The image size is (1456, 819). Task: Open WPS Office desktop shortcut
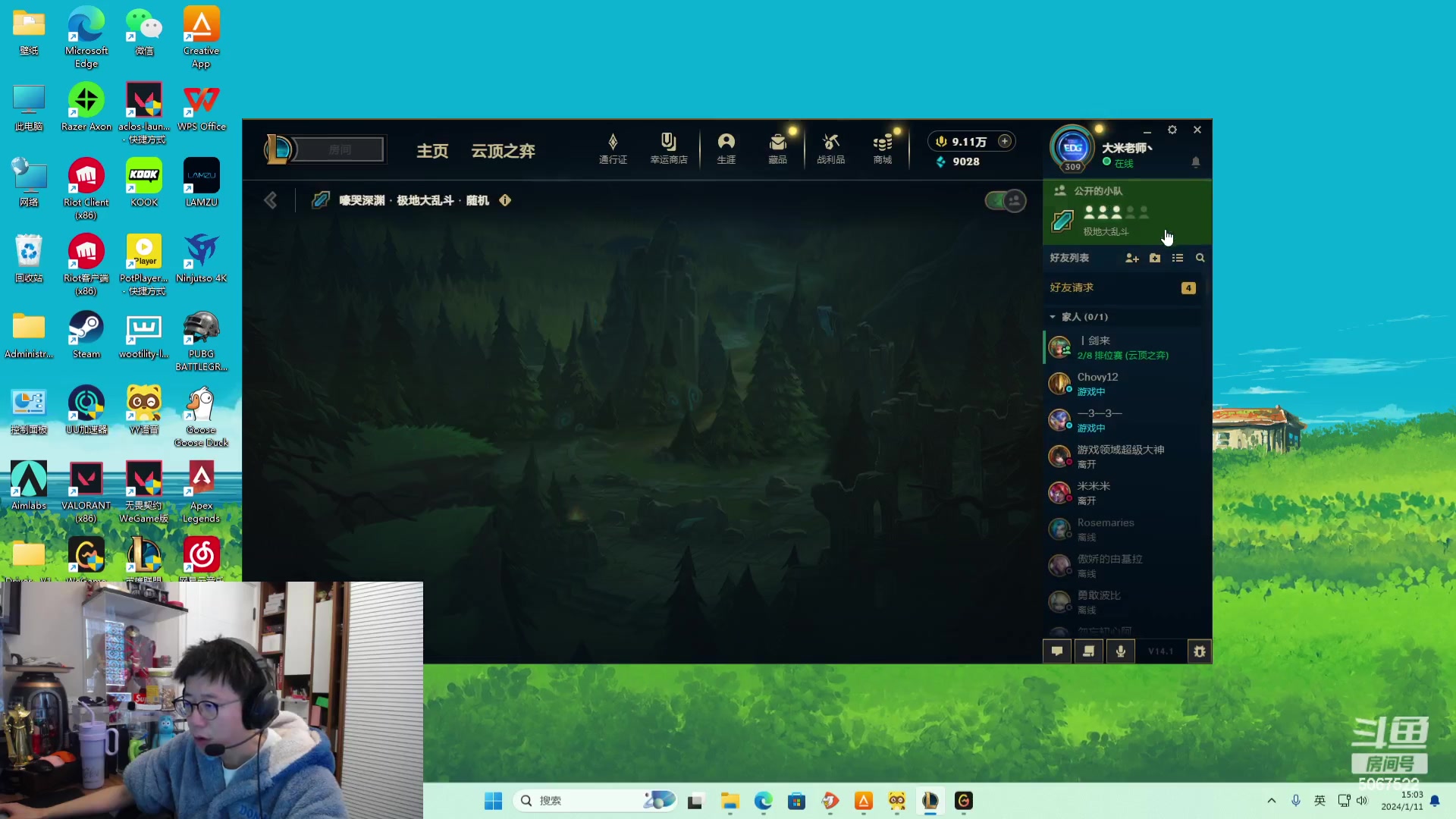pos(202,108)
